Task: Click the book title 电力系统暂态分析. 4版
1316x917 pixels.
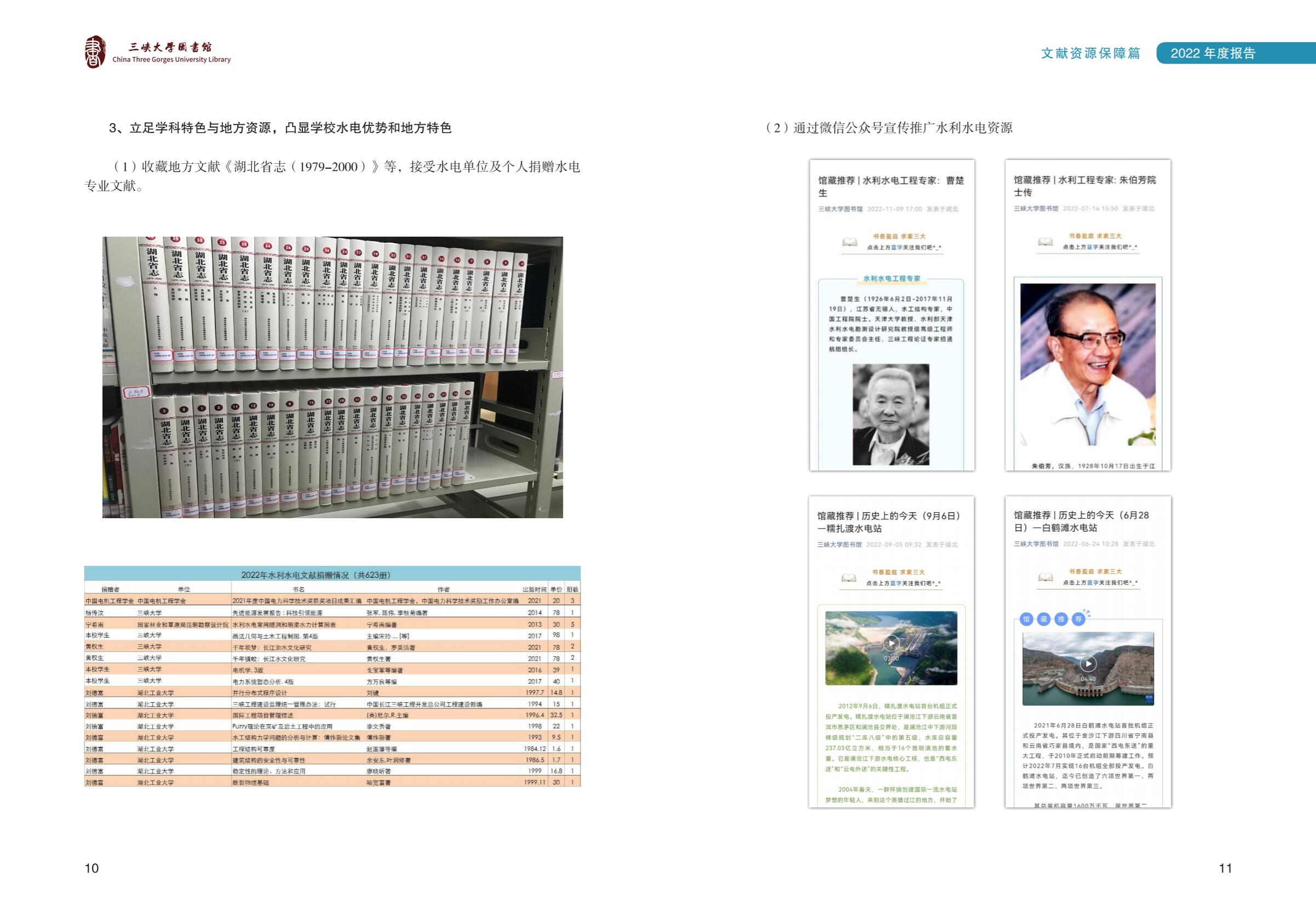Action: click(x=263, y=681)
